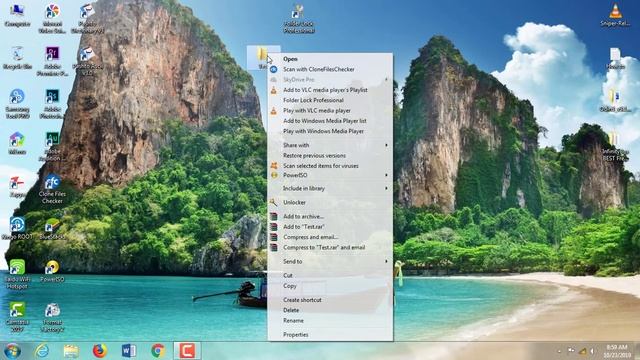This screenshot has height=360, width=640.
Task: Expand the PowerISO submenu
Action: pyautogui.click(x=330, y=175)
